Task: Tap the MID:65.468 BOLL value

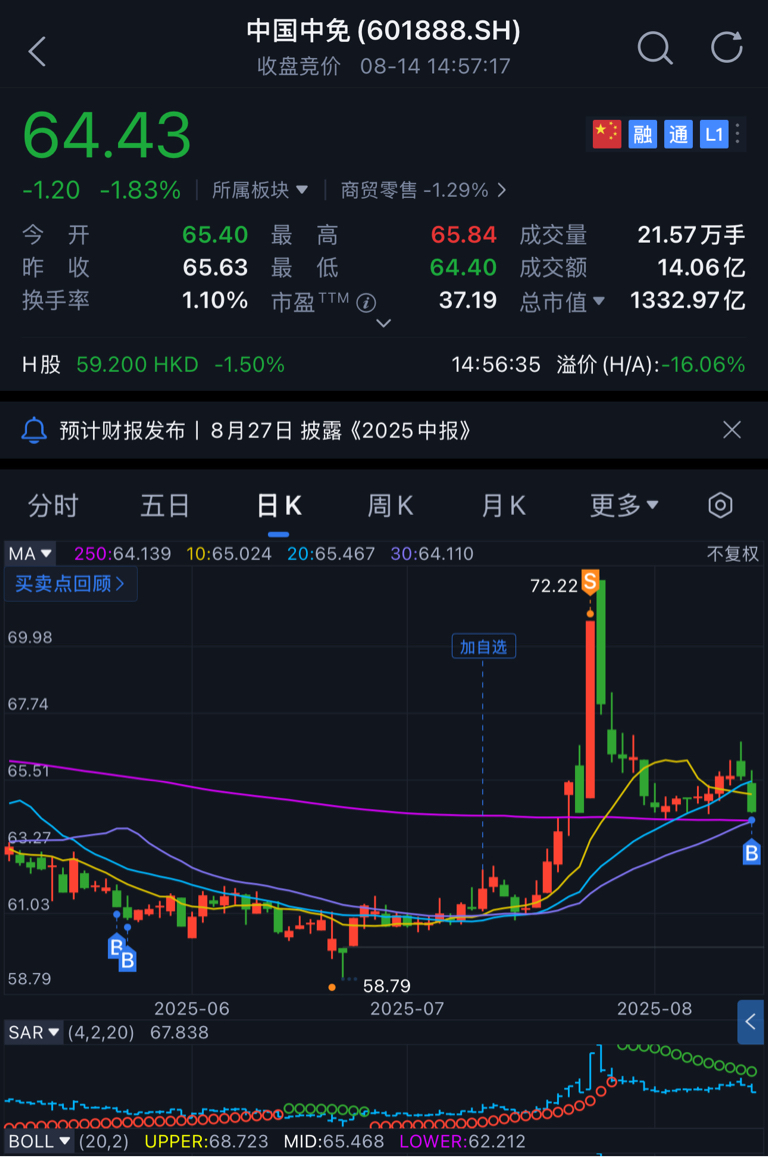Action: [333, 1142]
